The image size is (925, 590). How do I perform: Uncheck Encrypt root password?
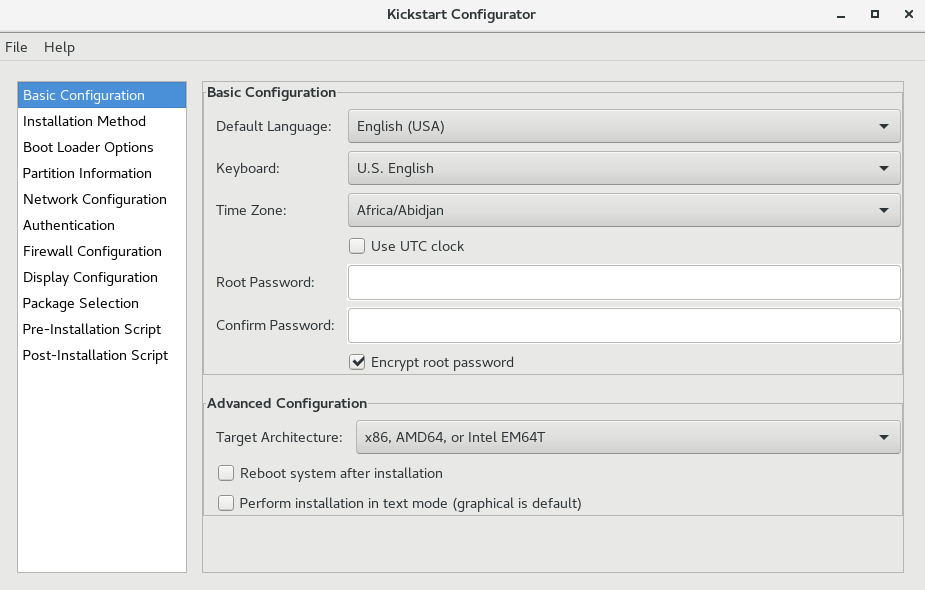pyautogui.click(x=357, y=362)
